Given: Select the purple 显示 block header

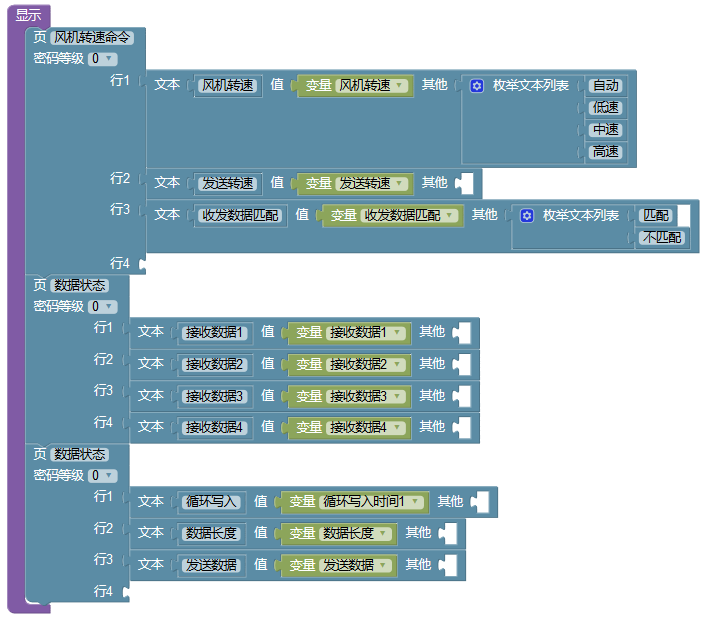Looking at the screenshot, I should [28, 15].
